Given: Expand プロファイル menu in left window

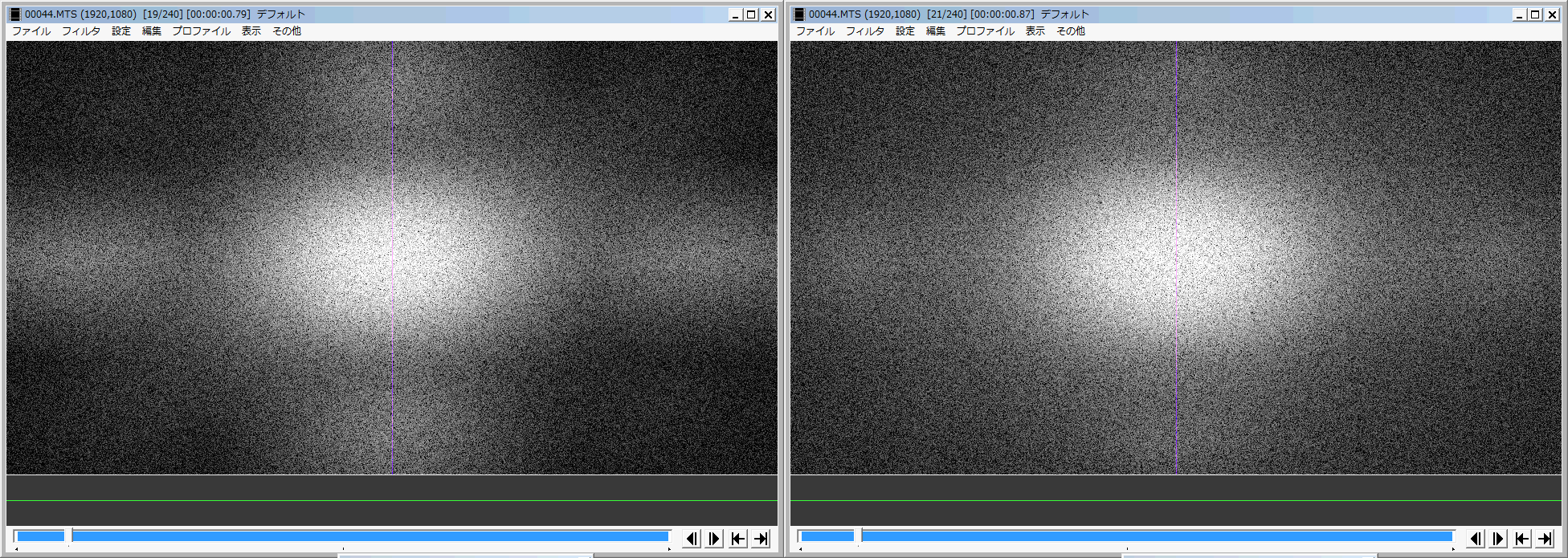Looking at the screenshot, I should [x=201, y=31].
